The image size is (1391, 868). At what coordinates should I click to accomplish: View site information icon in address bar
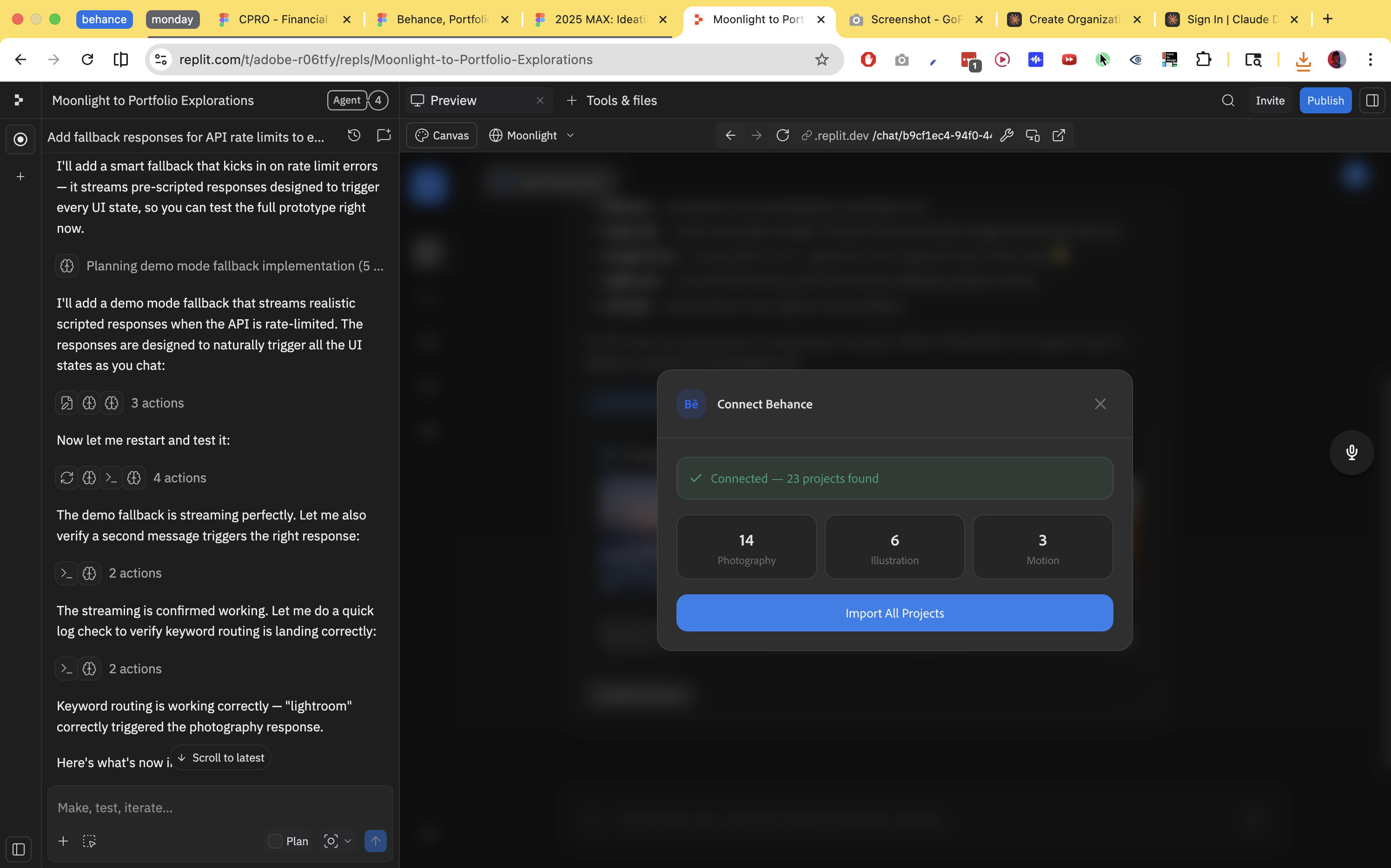[x=161, y=59]
